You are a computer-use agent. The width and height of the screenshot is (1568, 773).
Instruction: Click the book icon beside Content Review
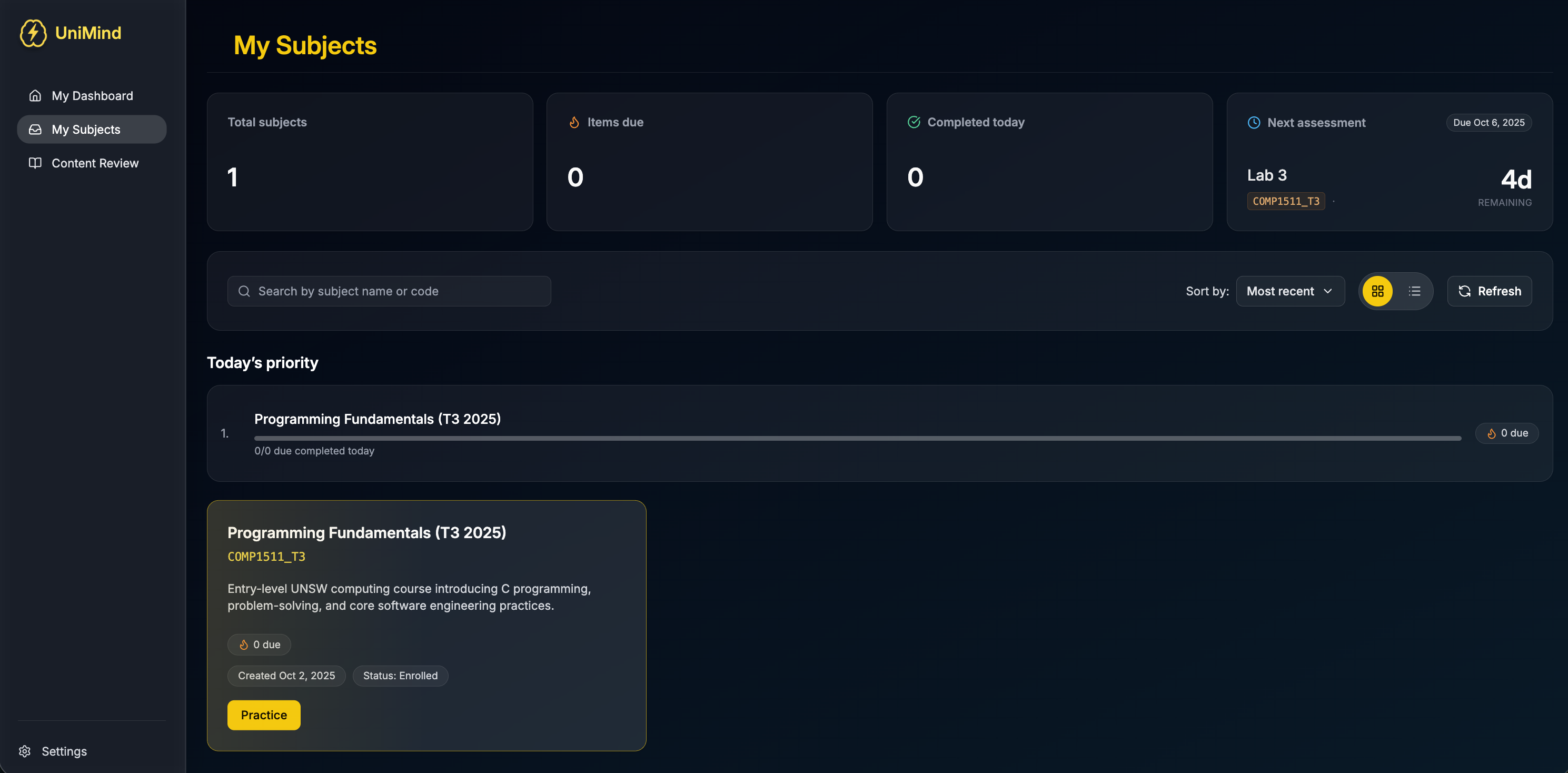[35, 163]
